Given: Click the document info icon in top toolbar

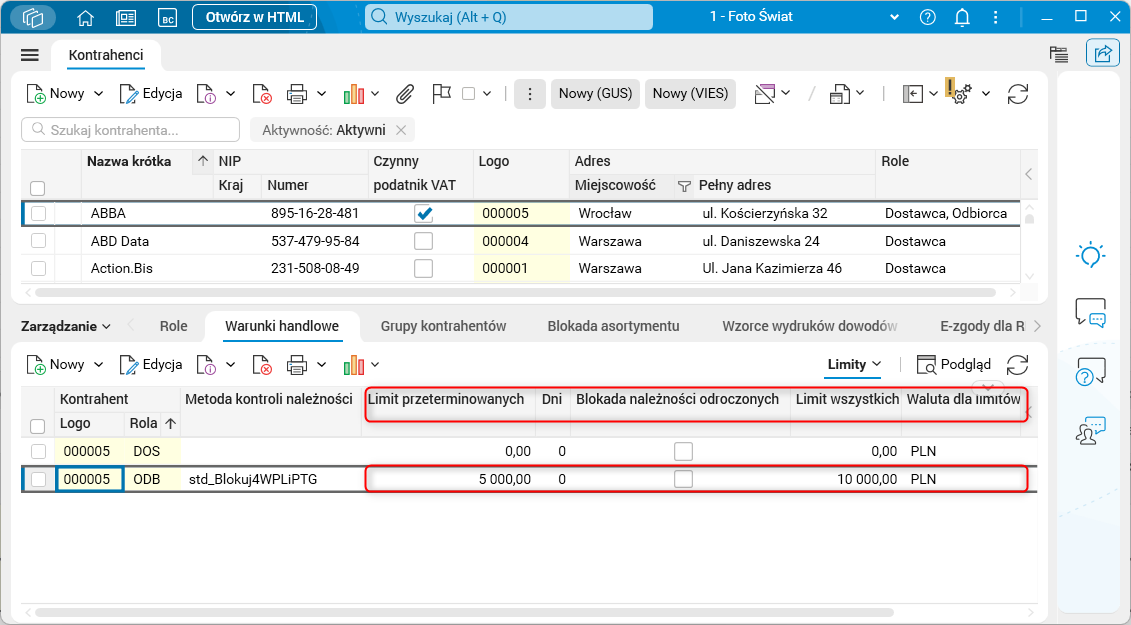Looking at the screenshot, I should coord(206,94).
